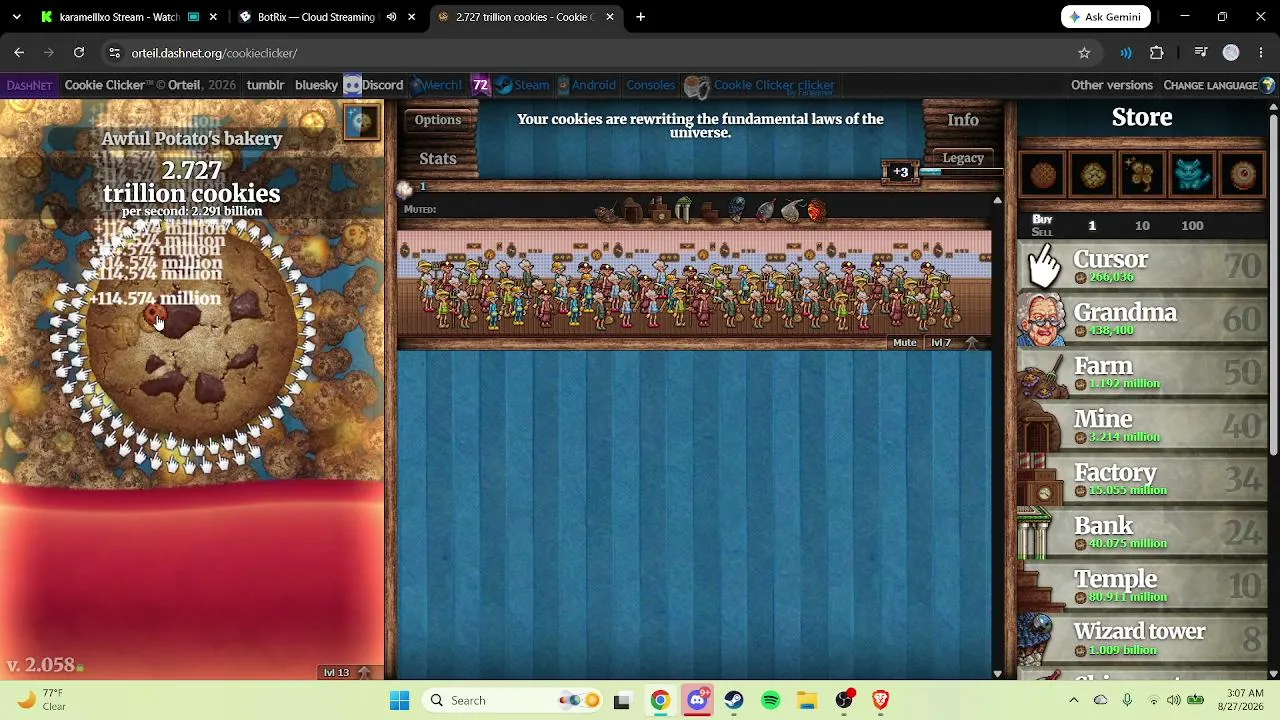Screen dimensions: 1280x720
Task: Mute the Grandma building row
Action: (904, 342)
